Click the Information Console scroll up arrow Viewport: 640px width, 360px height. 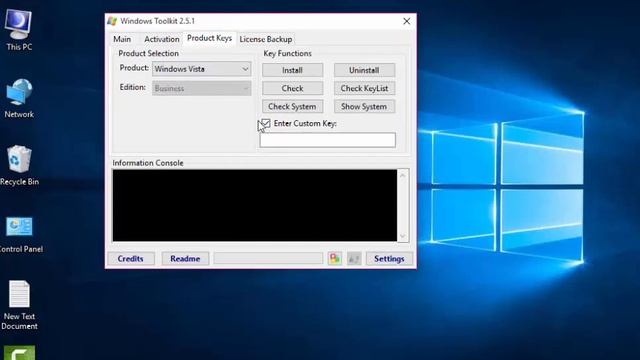(x=402, y=176)
